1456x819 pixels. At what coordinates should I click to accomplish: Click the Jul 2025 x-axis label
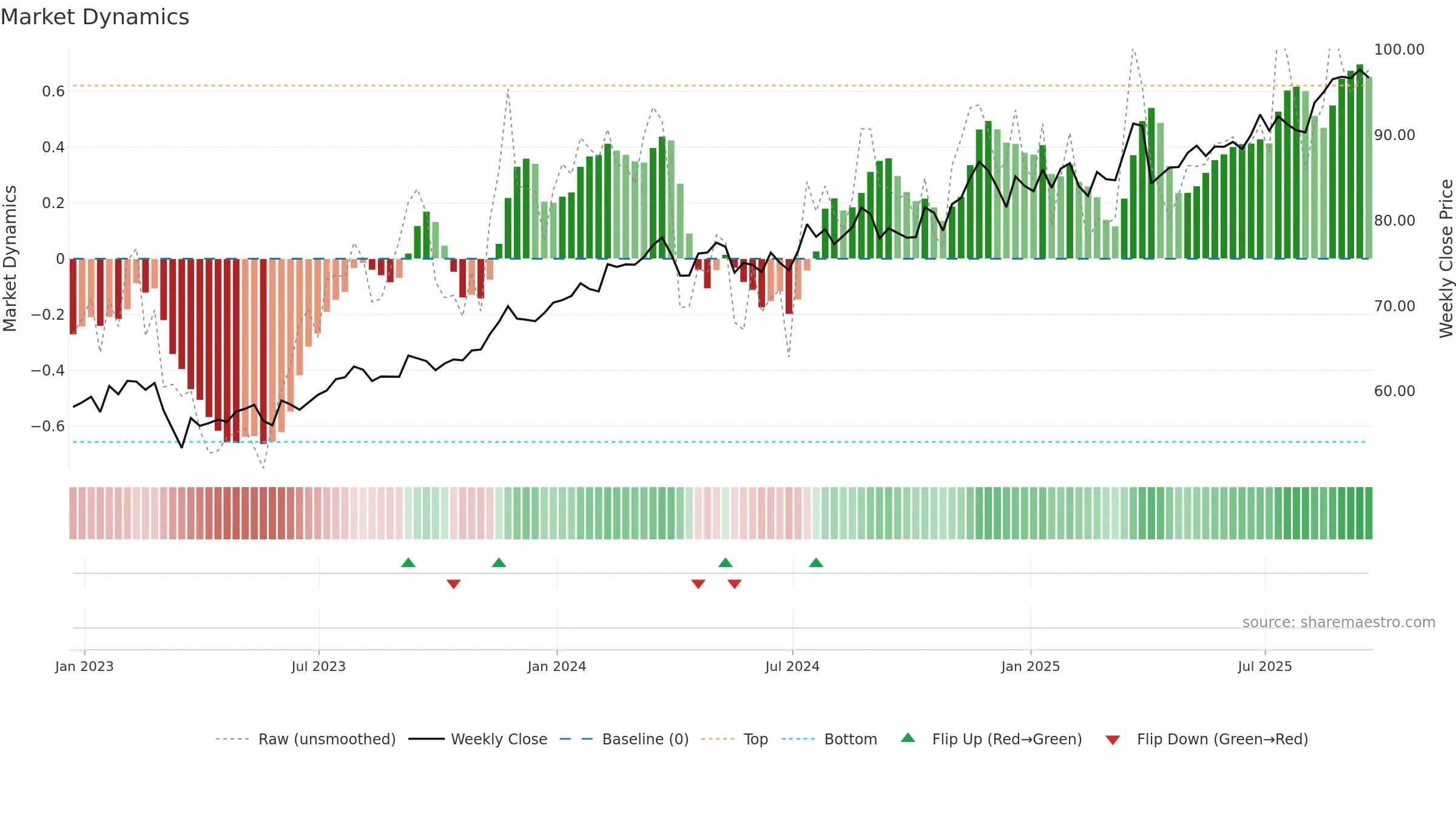coord(1265,666)
